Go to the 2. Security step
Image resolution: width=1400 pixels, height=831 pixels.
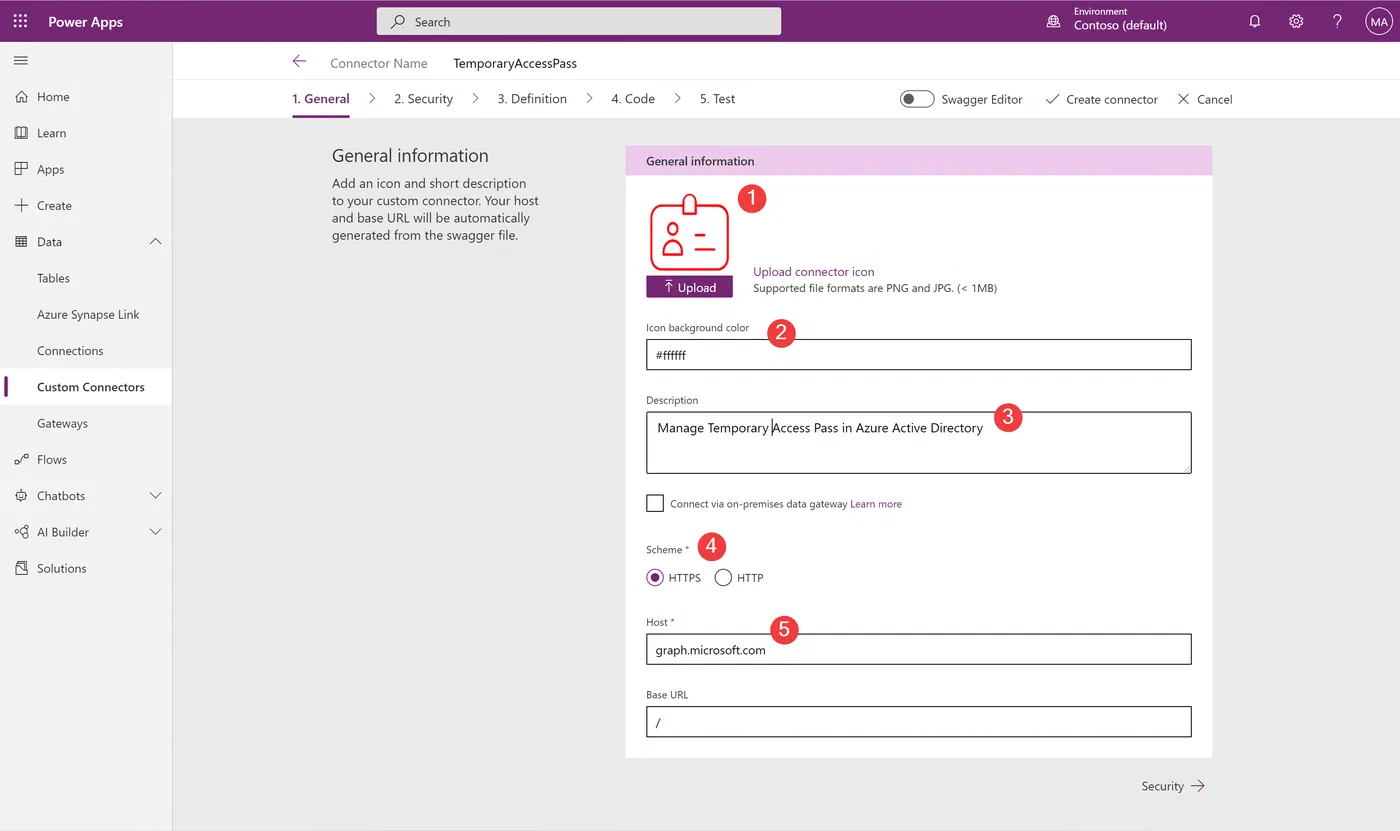tap(423, 99)
